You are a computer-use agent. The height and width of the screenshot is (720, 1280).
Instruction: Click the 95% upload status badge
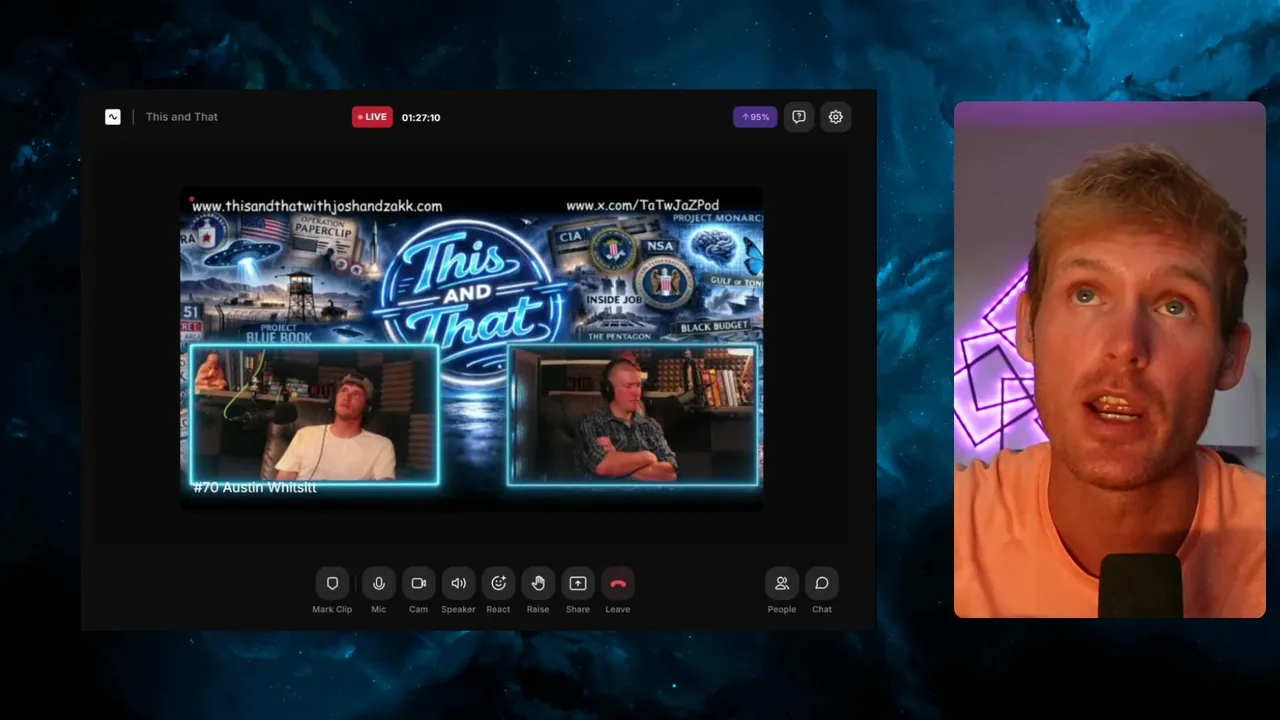[755, 117]
